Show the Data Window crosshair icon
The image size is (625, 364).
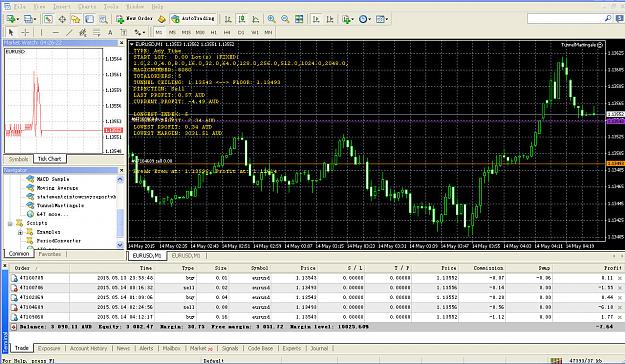pyautogui.click(x=62, y=19)
